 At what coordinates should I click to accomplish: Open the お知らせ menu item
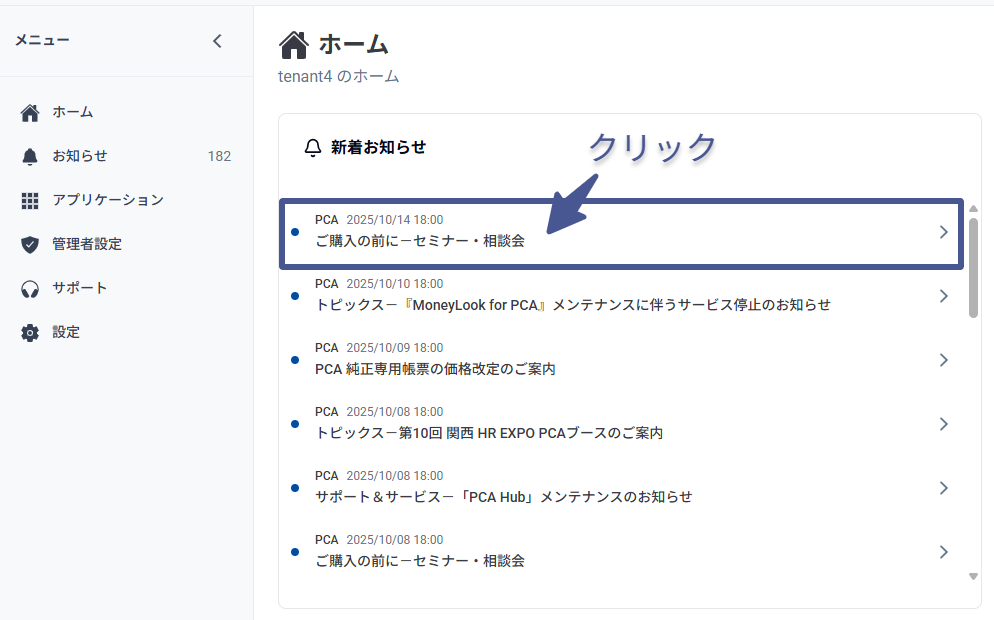coord(80,156)
